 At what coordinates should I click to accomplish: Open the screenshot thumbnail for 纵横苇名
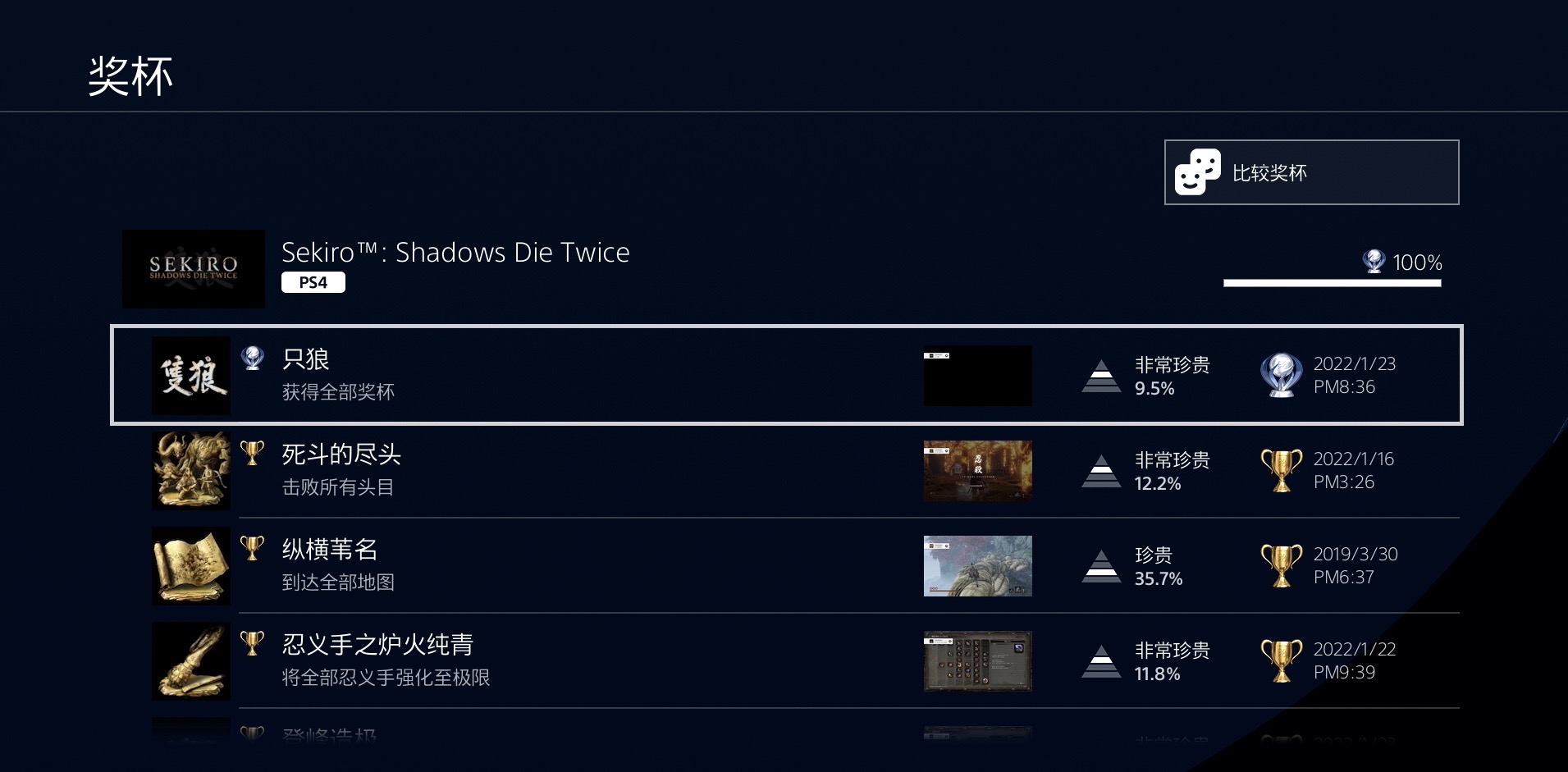(977, 566)
